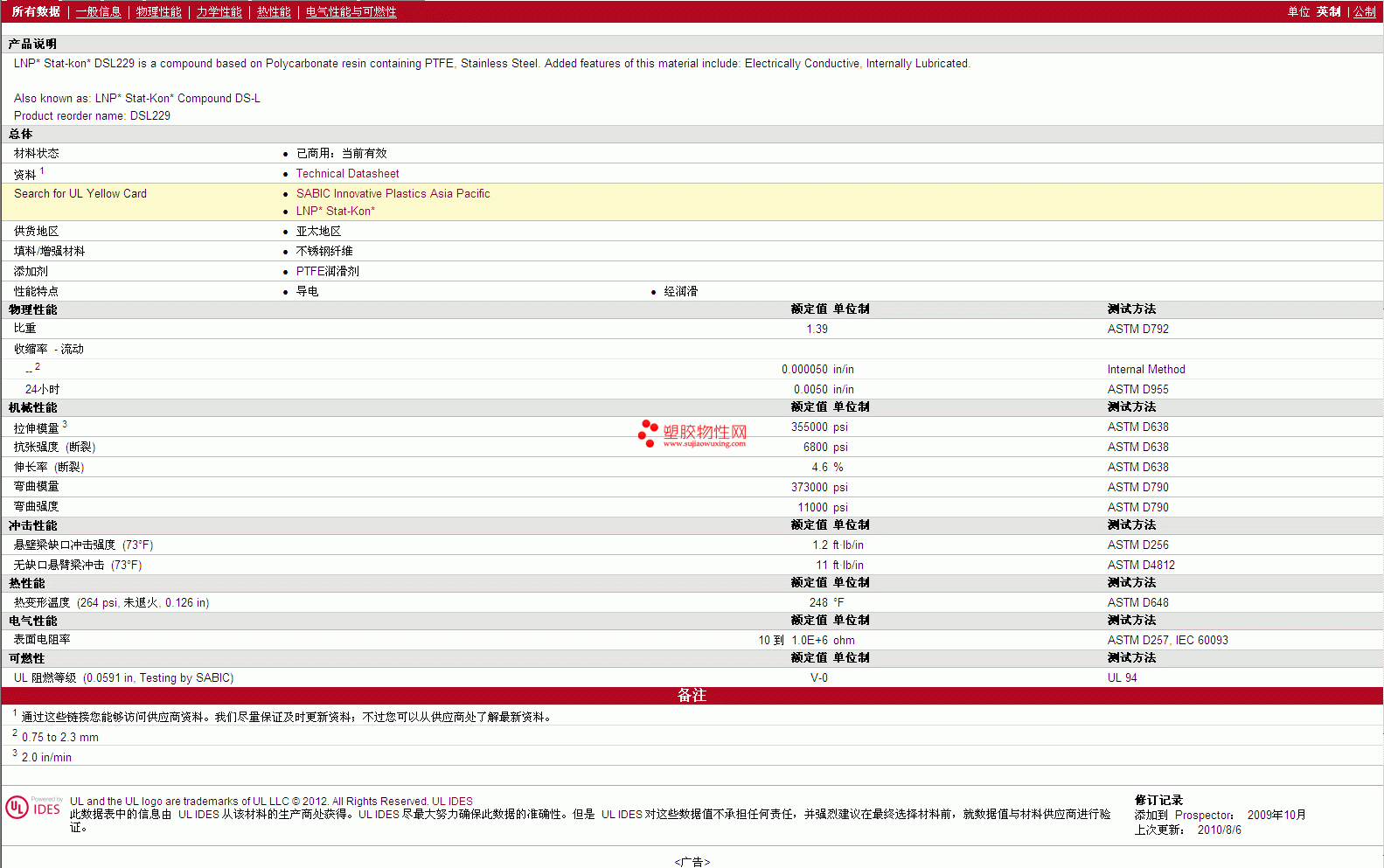Click the 表面电阻率 row label
Viewport: 1384px width, 868px height.
pyautogui.click(x=42, y=640)
